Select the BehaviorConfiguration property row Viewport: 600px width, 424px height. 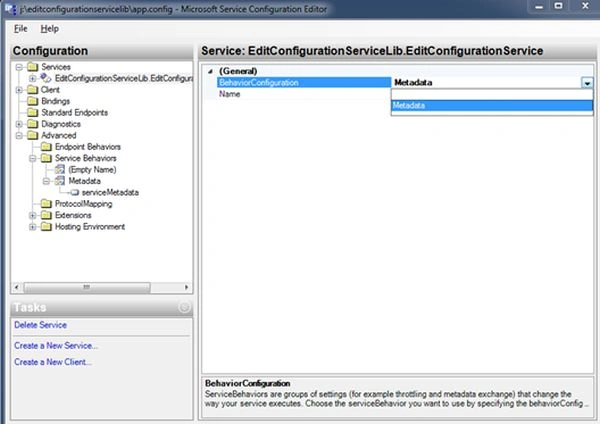(x=304, y=83)
